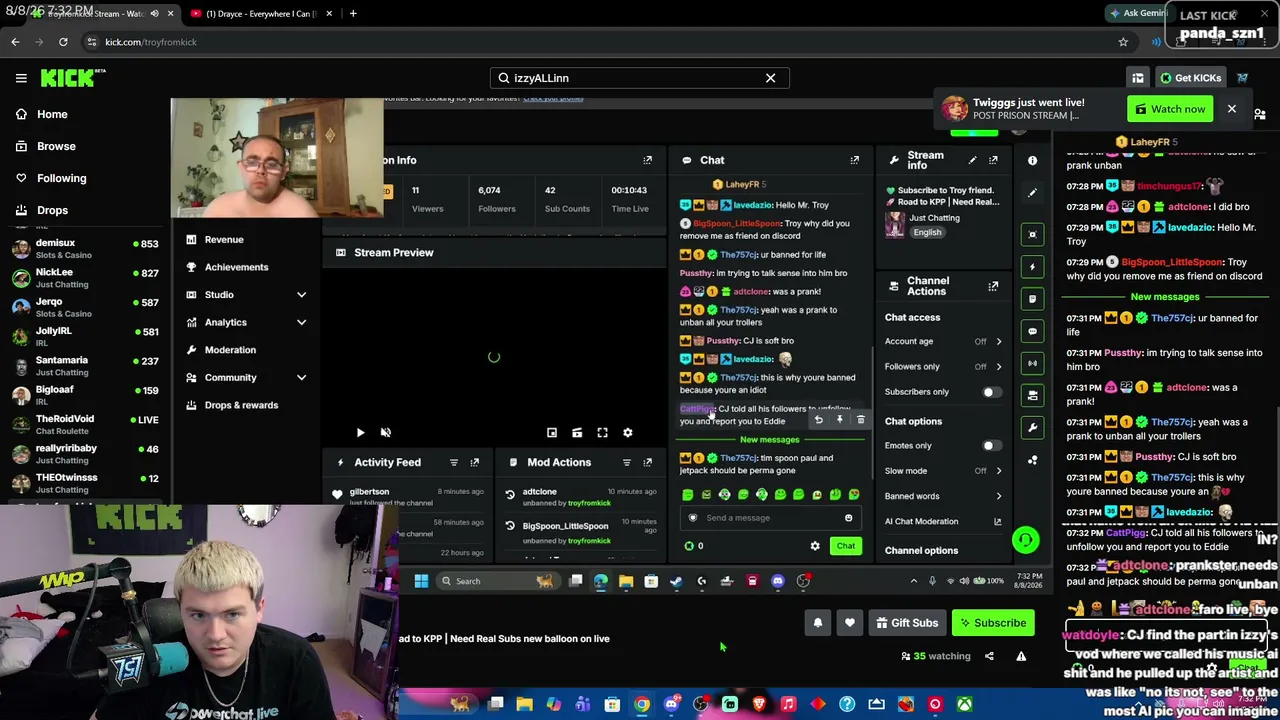Open the emote picker in the chat input

pos(848,518)
